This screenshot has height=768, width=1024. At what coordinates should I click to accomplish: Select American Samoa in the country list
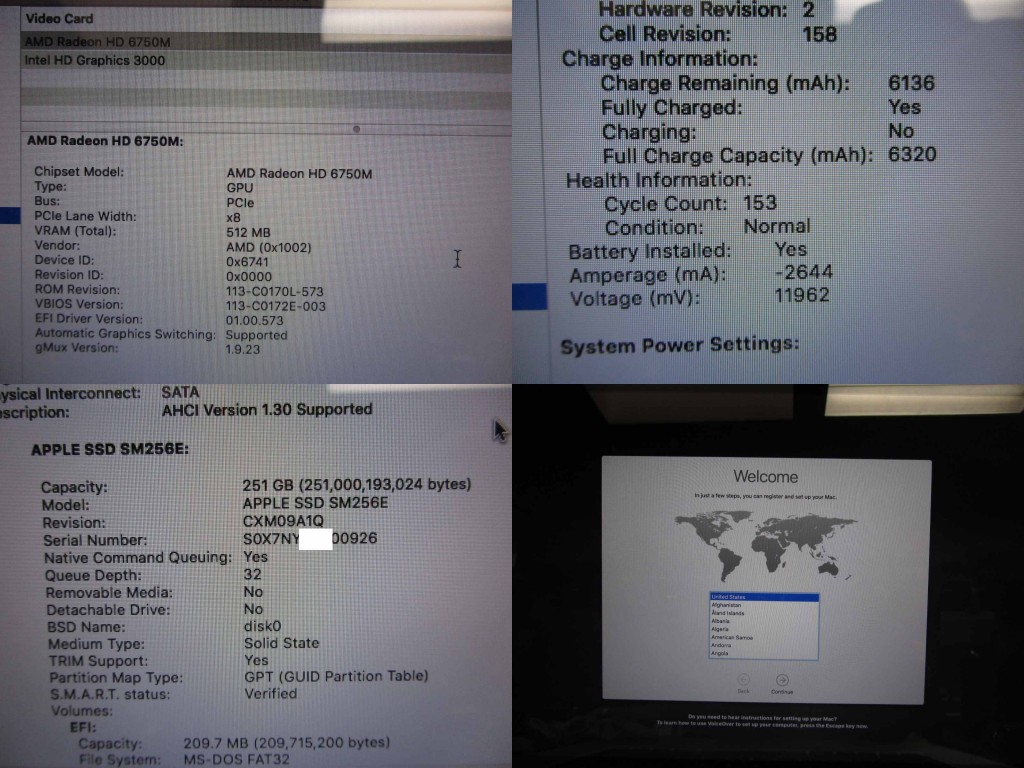point(764,637)
